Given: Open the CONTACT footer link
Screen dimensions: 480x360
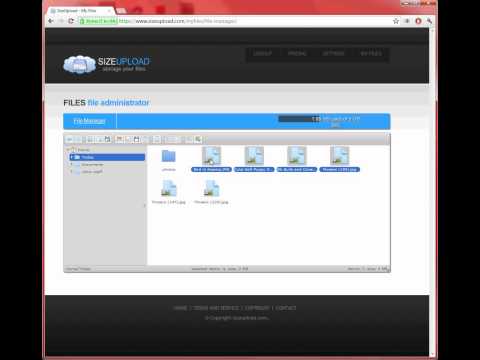Looking at the screenshot, I should [286, 308].
